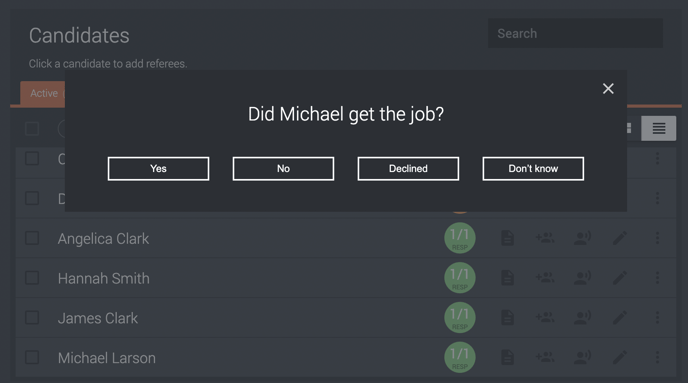Open more options for James Clark
Viewport: 688px width, 383px height.
point(657,318)
